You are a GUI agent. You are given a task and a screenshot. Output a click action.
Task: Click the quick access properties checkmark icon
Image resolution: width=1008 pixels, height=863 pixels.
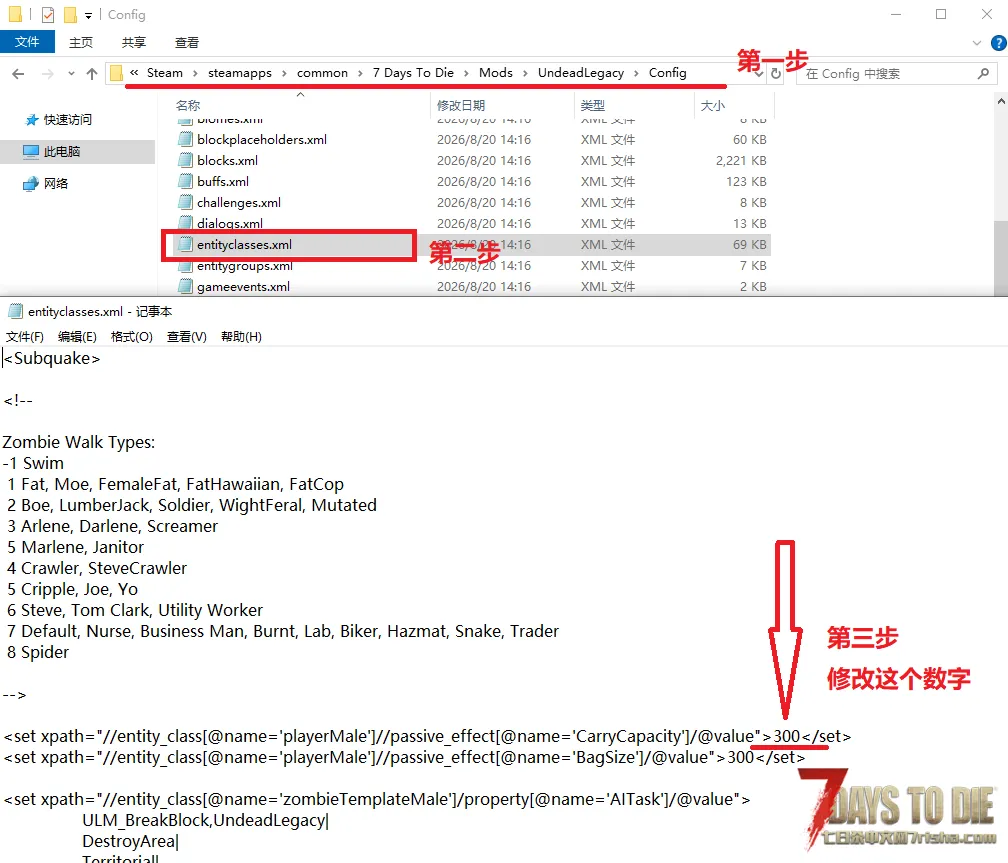tap(48, 14)
